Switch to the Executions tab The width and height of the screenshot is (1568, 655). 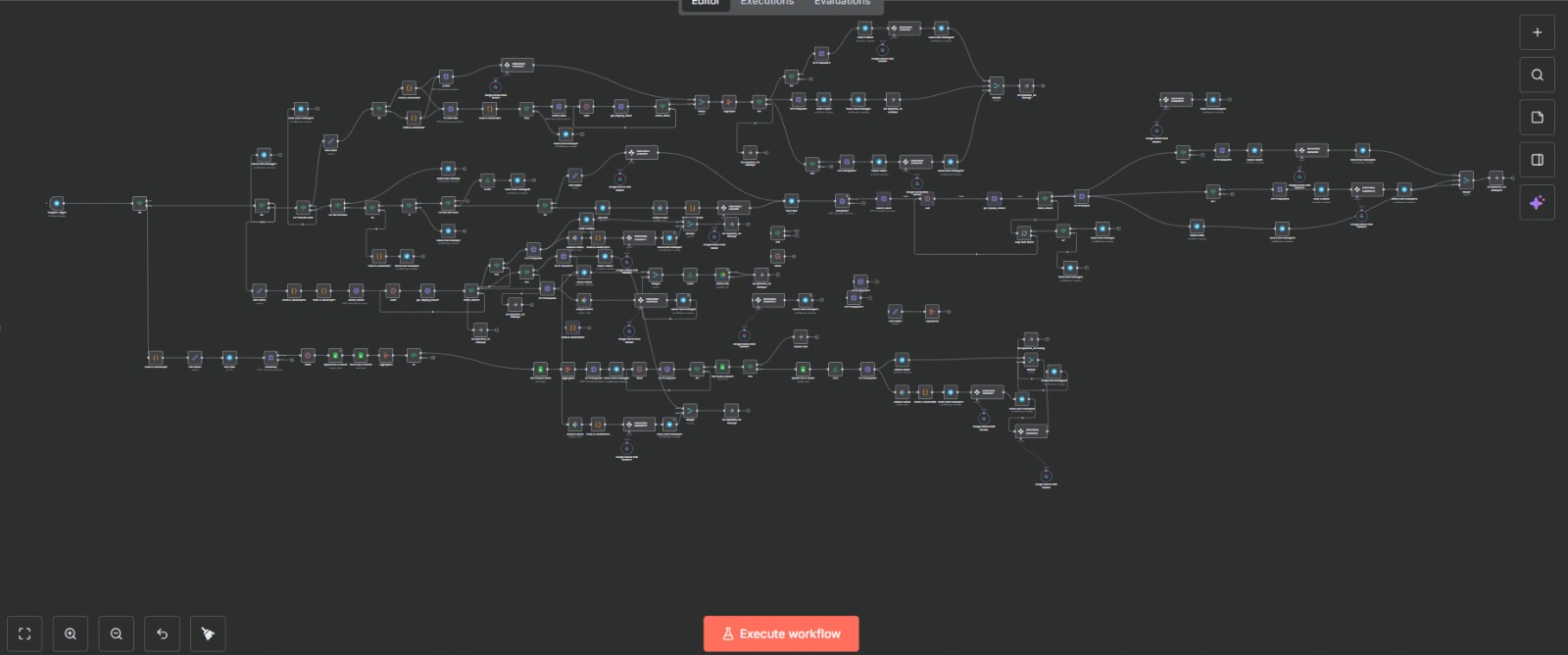766,4
